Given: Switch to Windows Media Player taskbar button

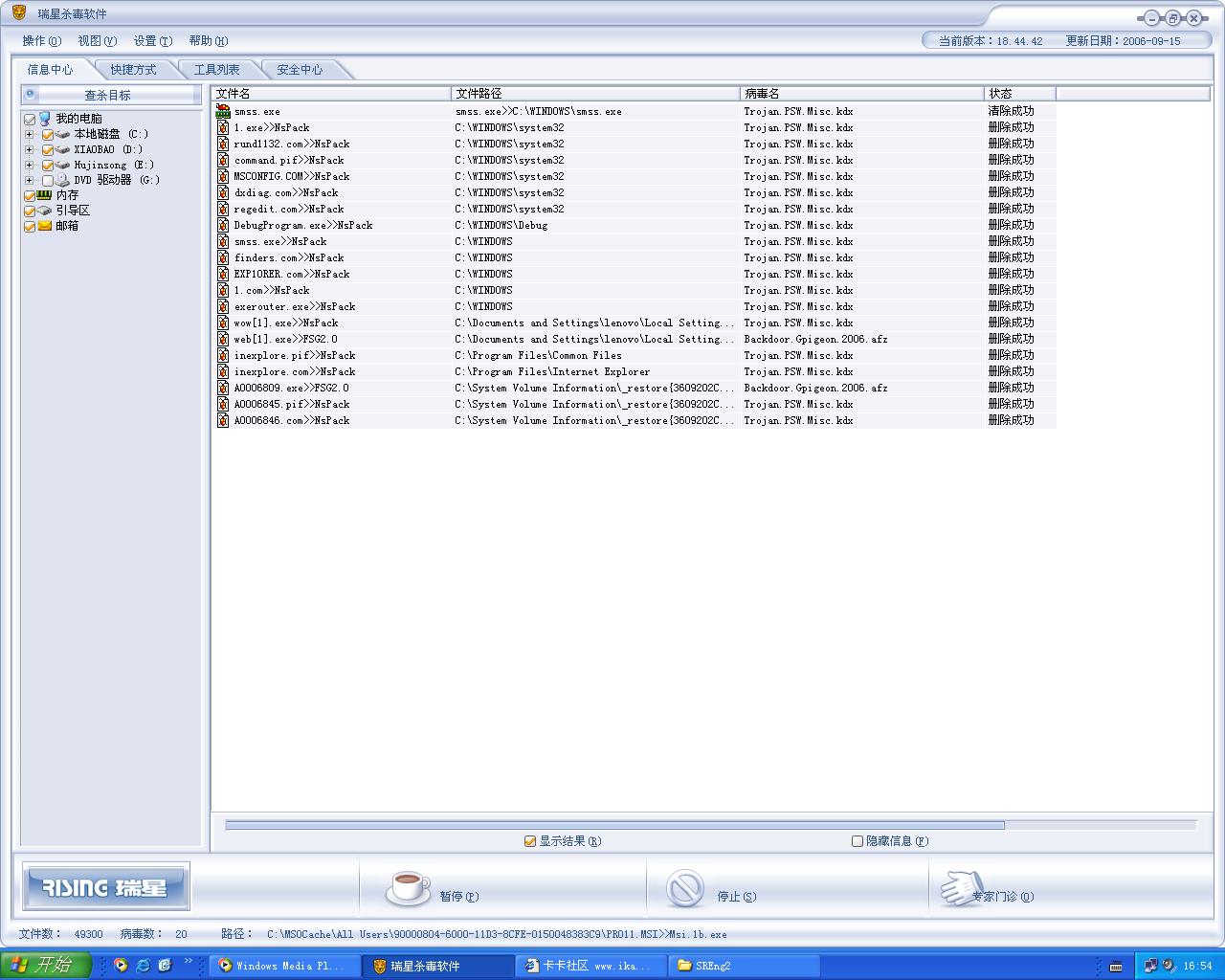Looking at the screenshot, I should point(284,966).
